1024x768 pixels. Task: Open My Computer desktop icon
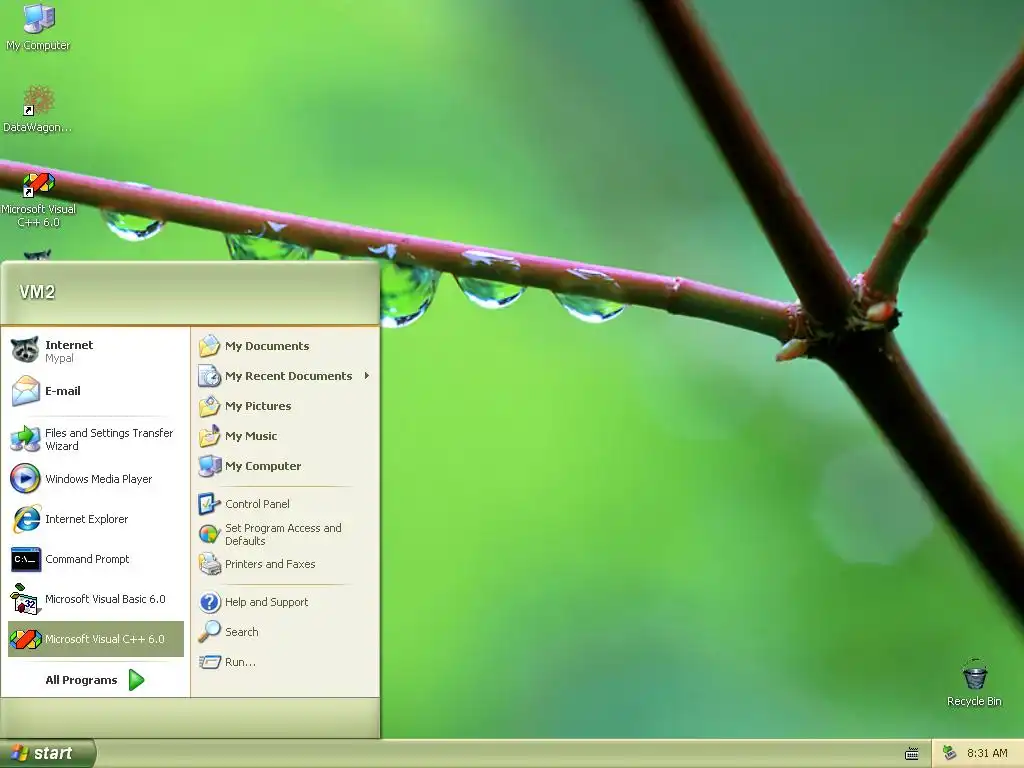(x=38, y=26)
